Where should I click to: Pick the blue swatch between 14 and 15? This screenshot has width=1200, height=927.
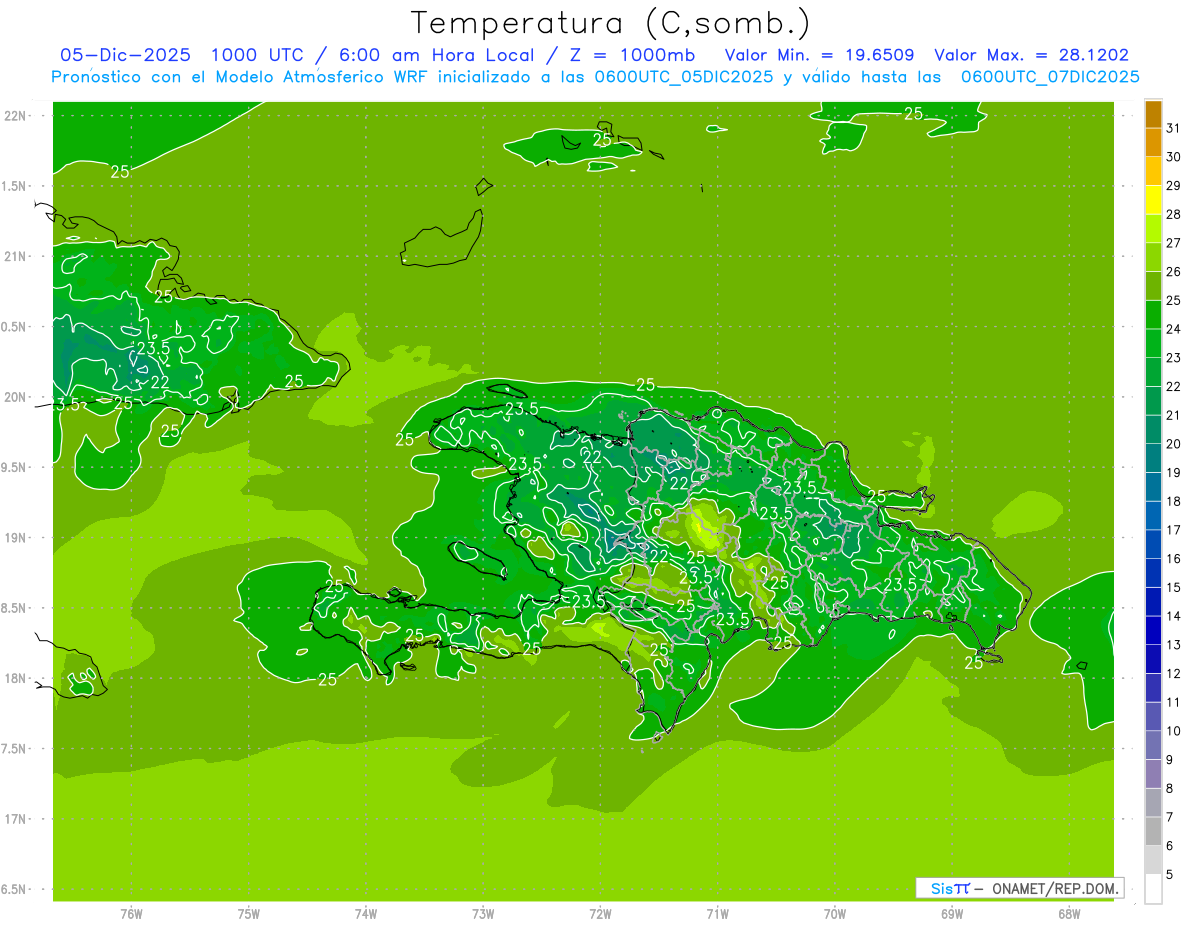(1153, 602)
